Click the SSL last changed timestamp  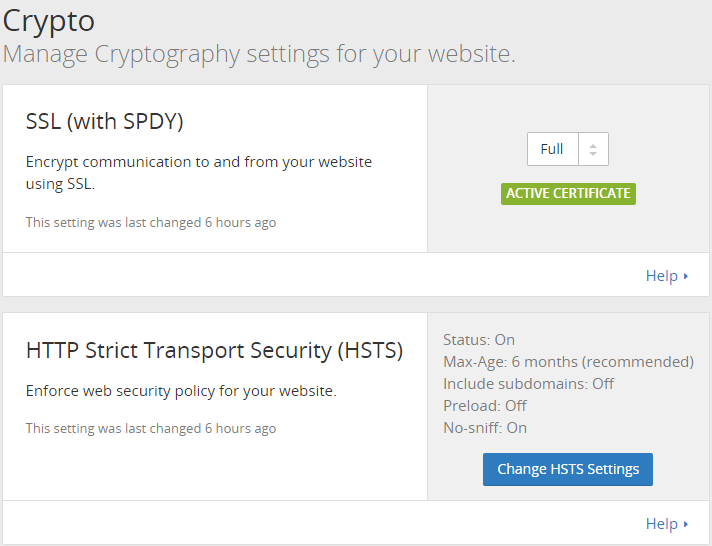pos(151,222)
